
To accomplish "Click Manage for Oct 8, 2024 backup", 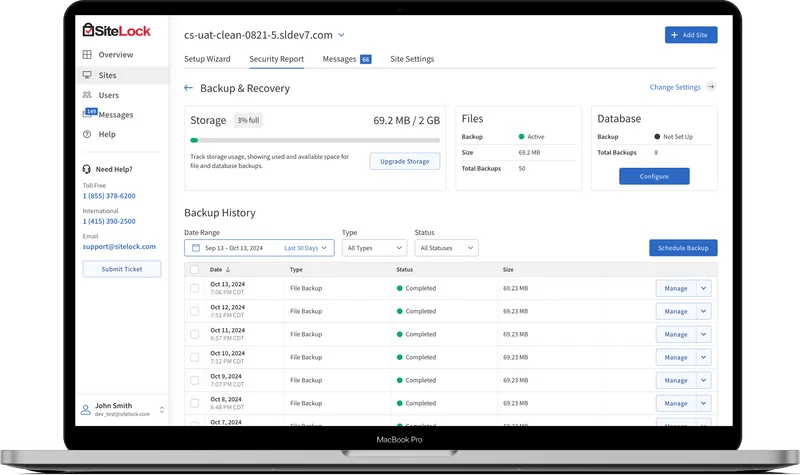I will tap(676, 403).
